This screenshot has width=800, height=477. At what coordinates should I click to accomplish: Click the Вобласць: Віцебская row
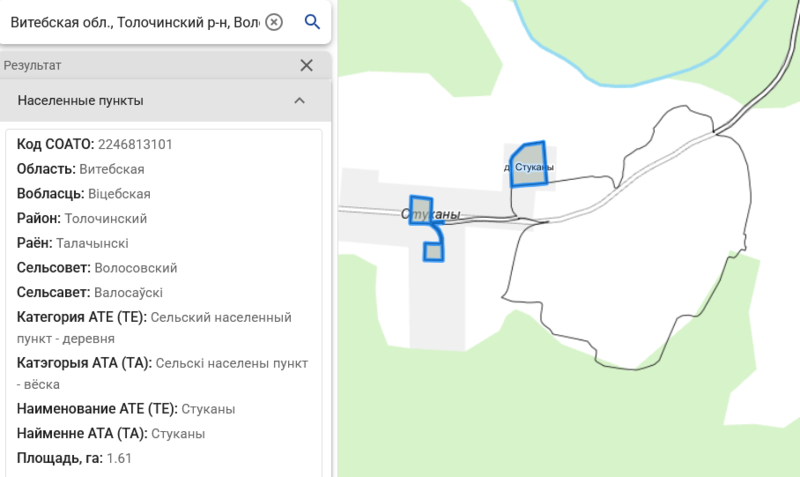click(x=84, y=194)
